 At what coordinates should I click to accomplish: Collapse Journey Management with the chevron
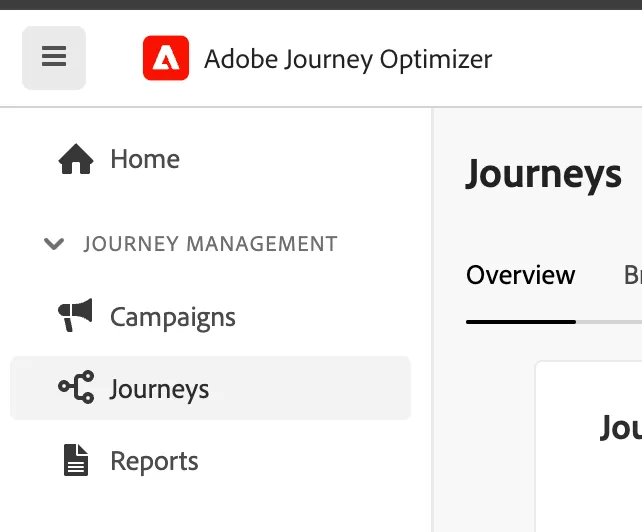pos(54,244)
